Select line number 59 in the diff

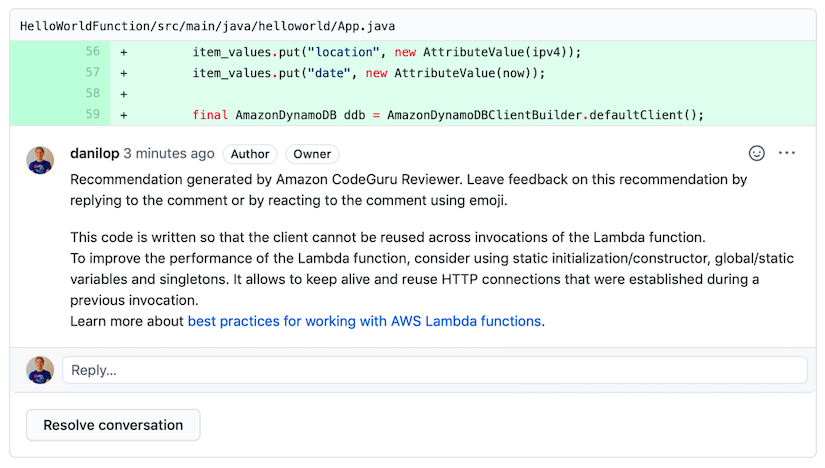coord(93,114)
